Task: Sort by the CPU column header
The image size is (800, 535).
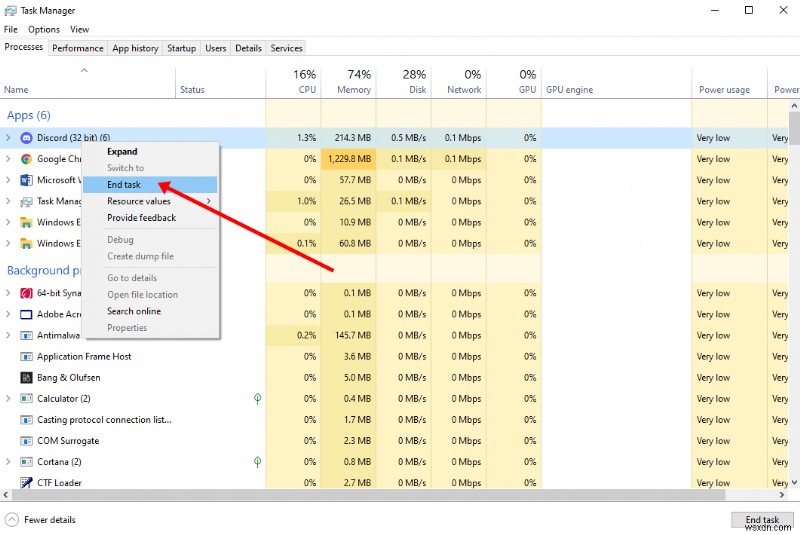Action: (x=293, y=82)
